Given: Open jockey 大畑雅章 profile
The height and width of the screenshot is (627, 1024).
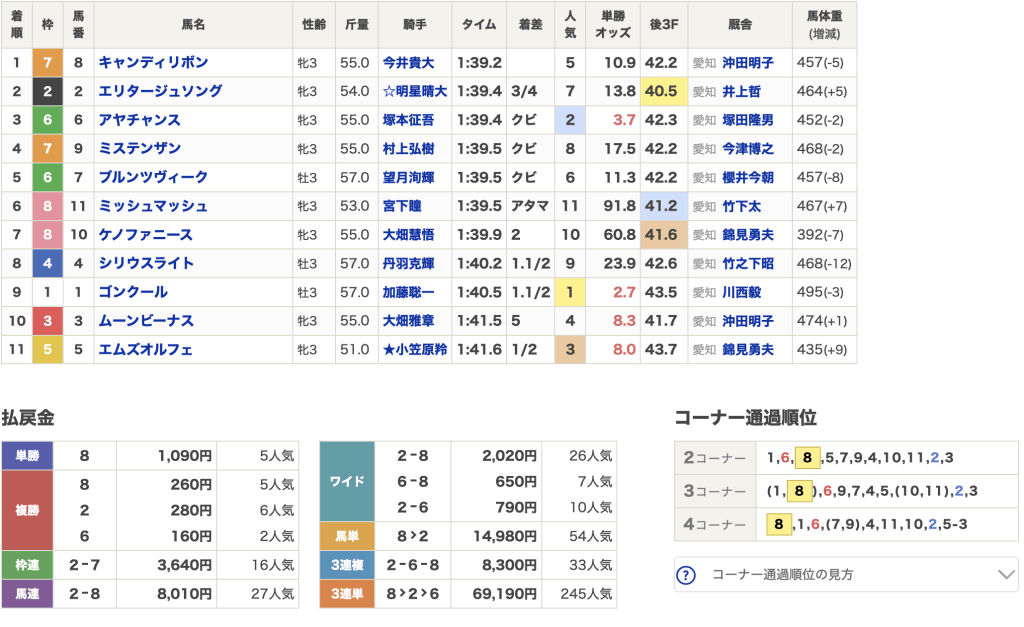Looking at the screenshot, I should (408, 321).
